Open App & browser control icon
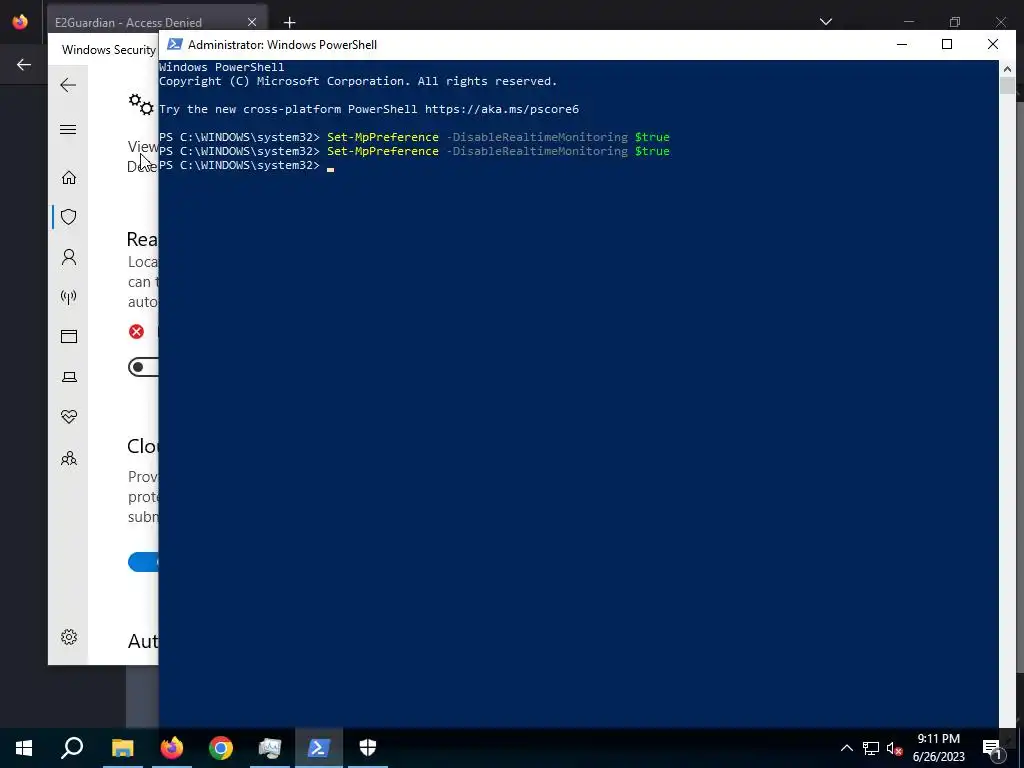The height and width of the screenshot is (768, 1024). tap(69, 336)
